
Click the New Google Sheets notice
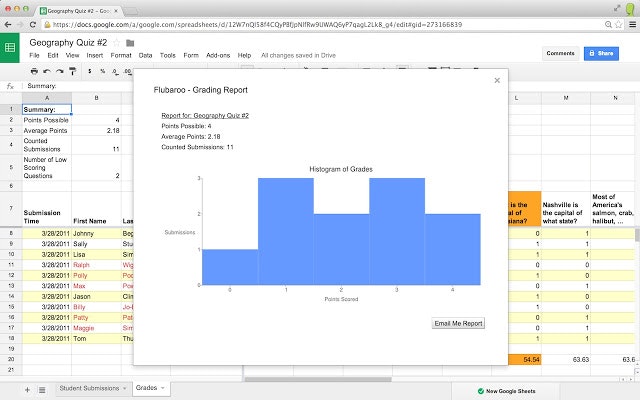(x=506, y=391)
